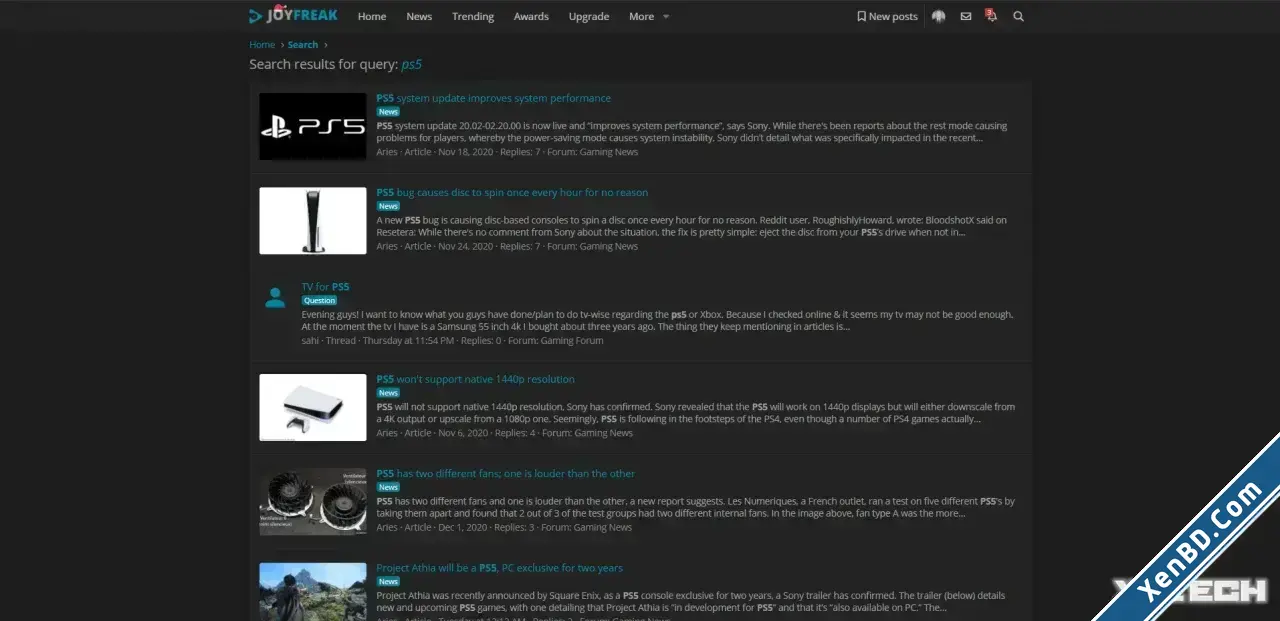Image resolution: width=1280 pixels, height=621 pixels.
Task: Click the News tag under PS5 system update
Action: coord(388,112)
